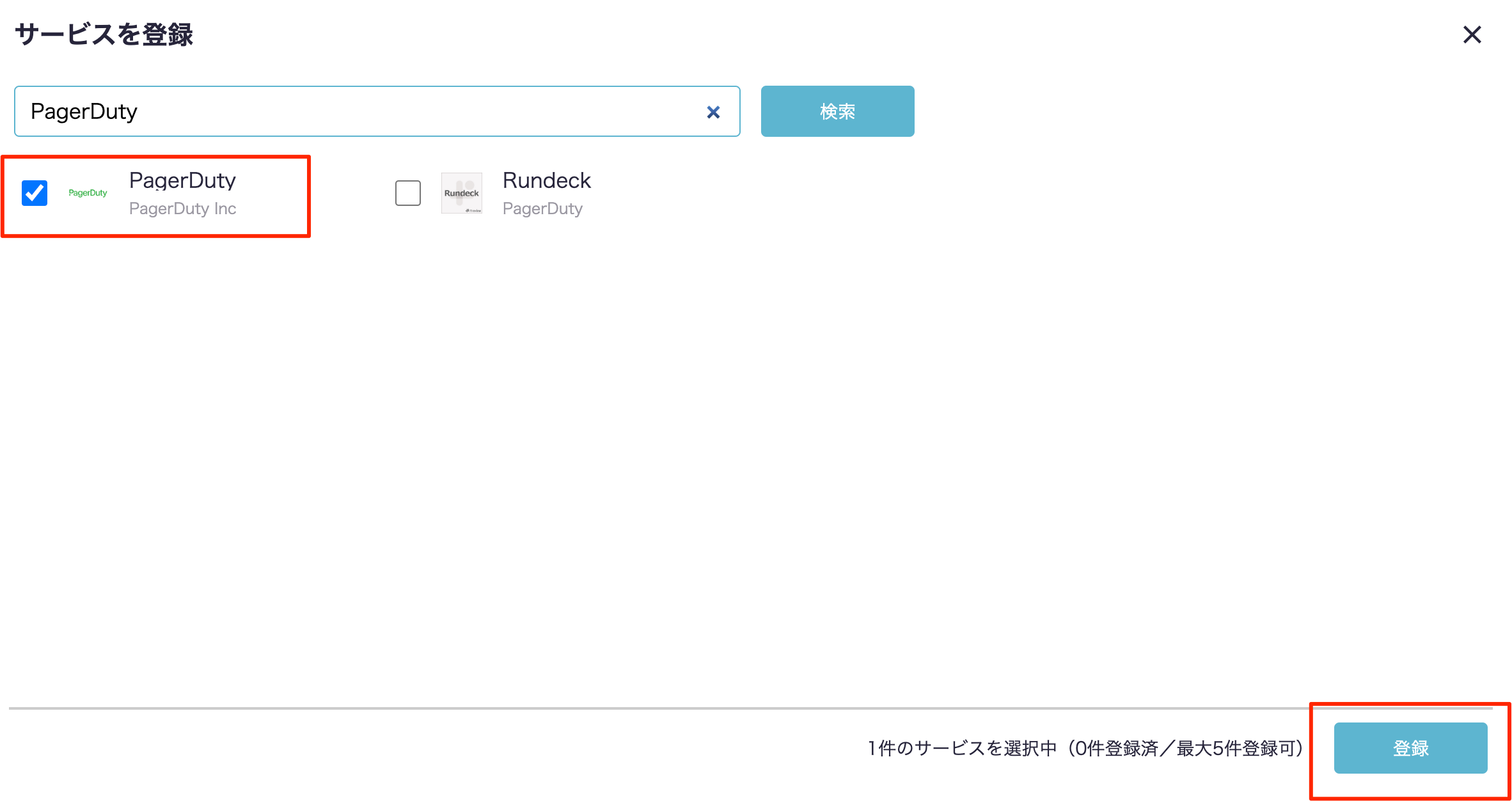Click the 最大5件登録可 limit note

(1234, 748)
